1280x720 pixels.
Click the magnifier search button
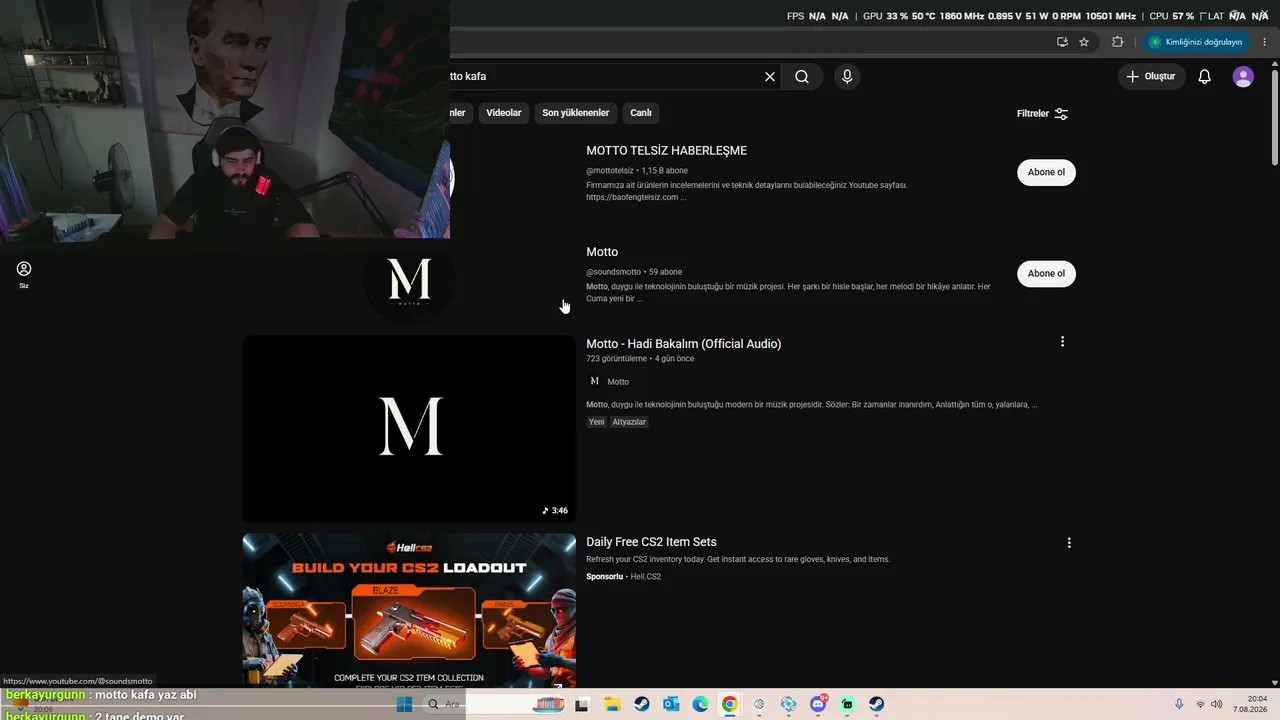pos(802,76)
